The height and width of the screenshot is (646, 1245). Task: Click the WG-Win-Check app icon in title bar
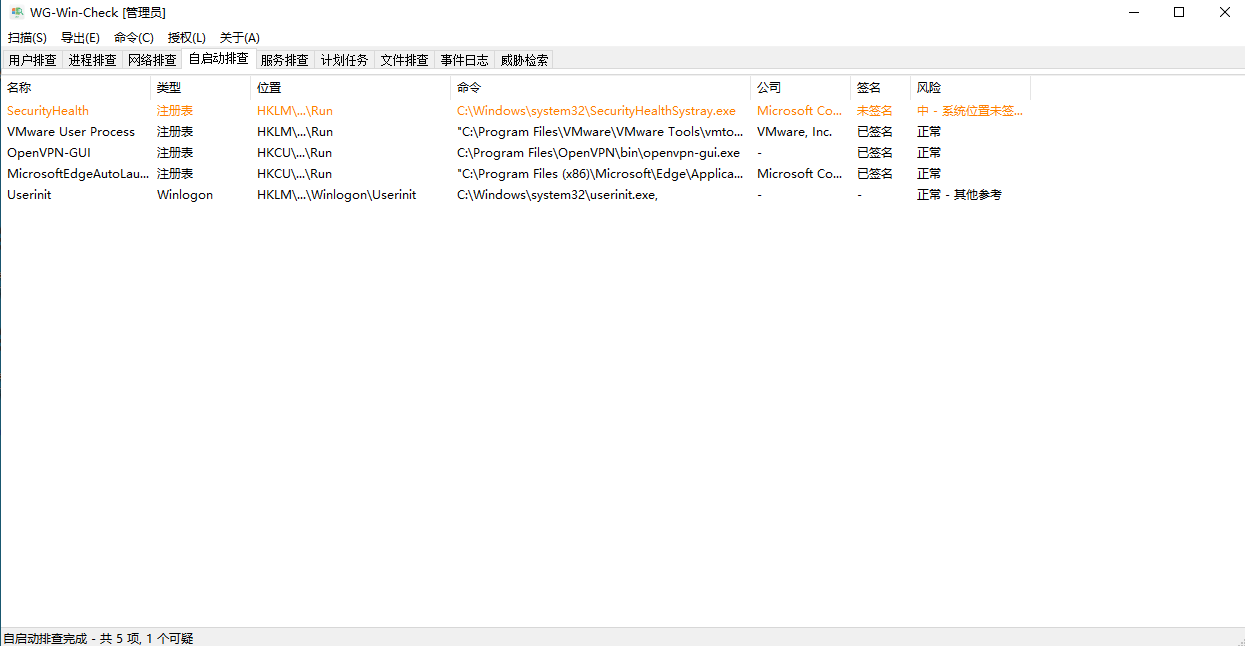point(17,13)
